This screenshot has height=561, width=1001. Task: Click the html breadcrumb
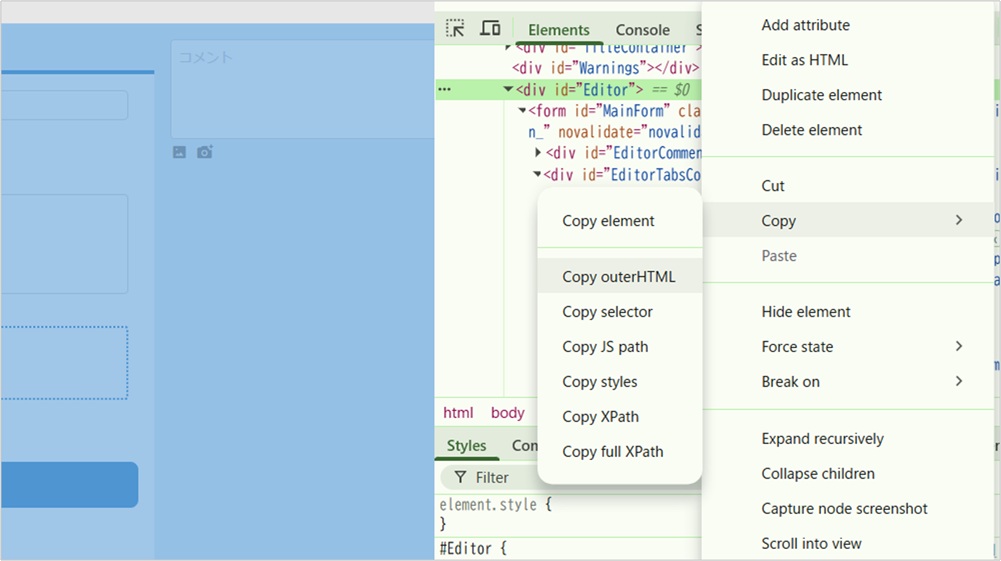458,413
